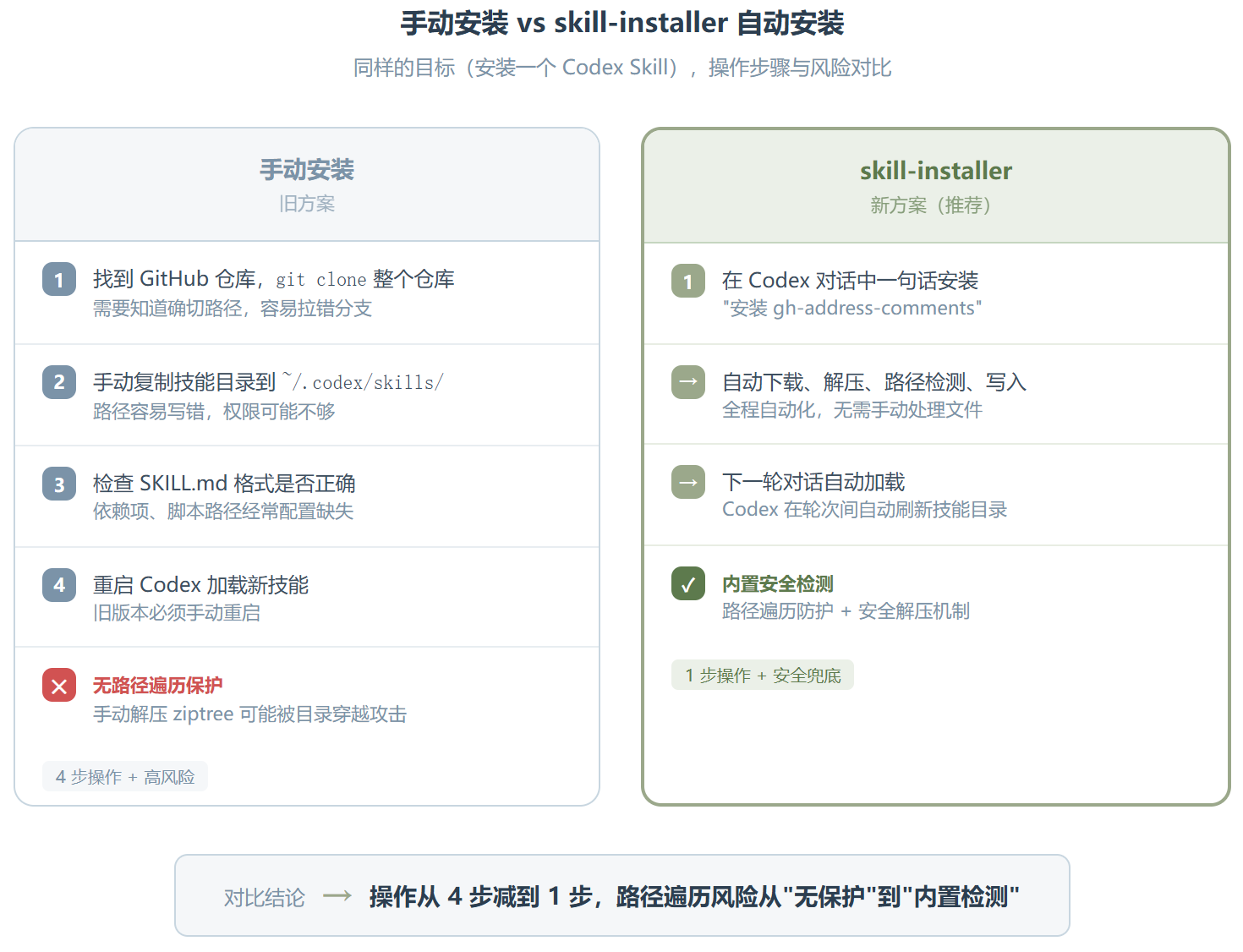Viewport: 1243px width, 952px height.
Task: Click step 4 badge beside 重启 Codex
Action: (59, 585)
